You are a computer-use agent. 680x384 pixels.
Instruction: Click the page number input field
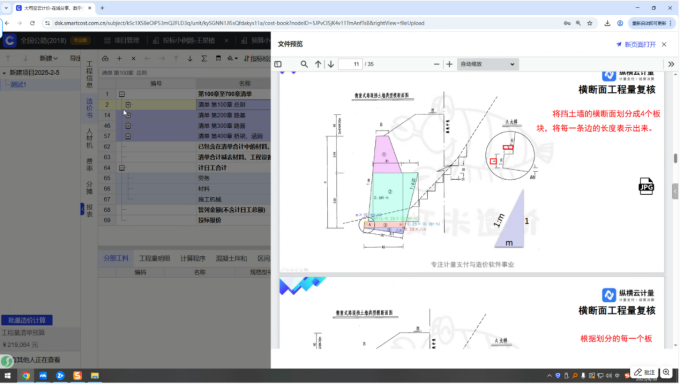click(350, 64)
